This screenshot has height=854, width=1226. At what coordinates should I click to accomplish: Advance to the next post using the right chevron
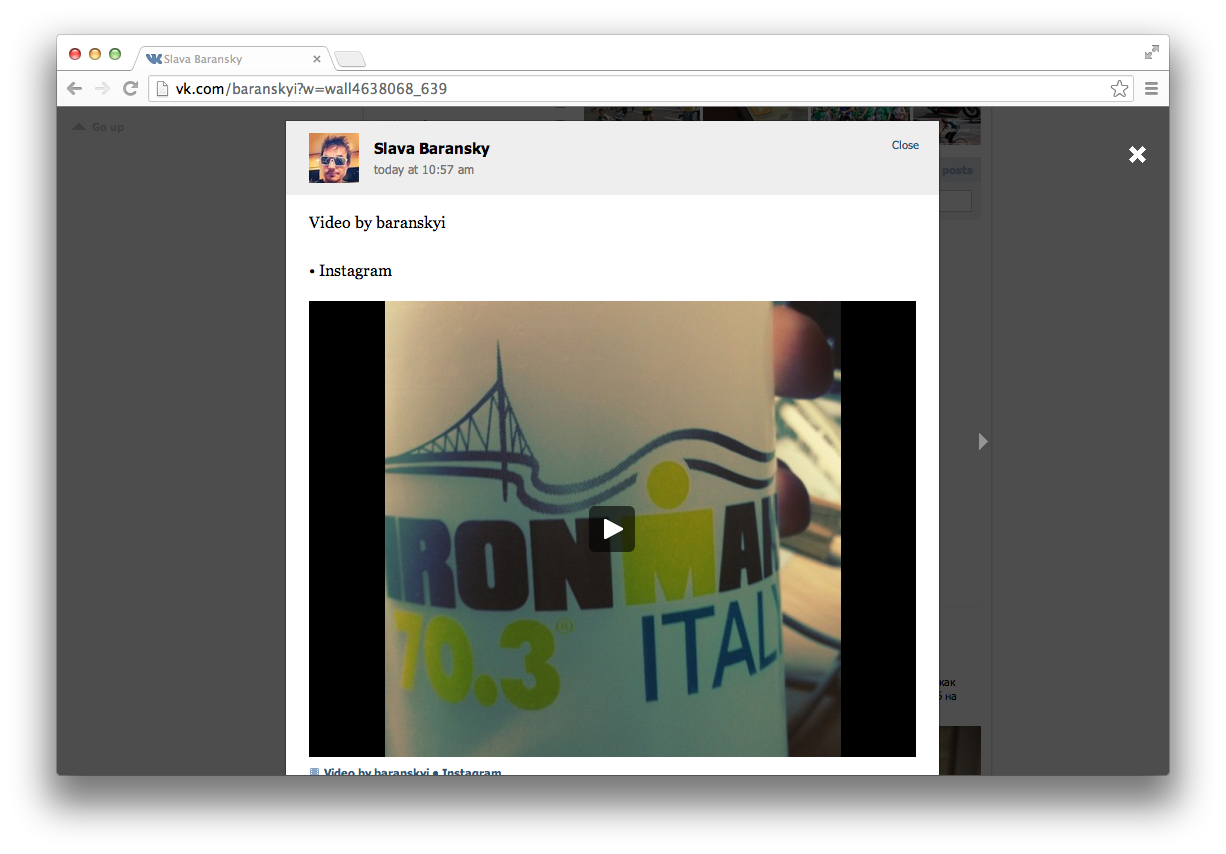[x=982, y=441]
